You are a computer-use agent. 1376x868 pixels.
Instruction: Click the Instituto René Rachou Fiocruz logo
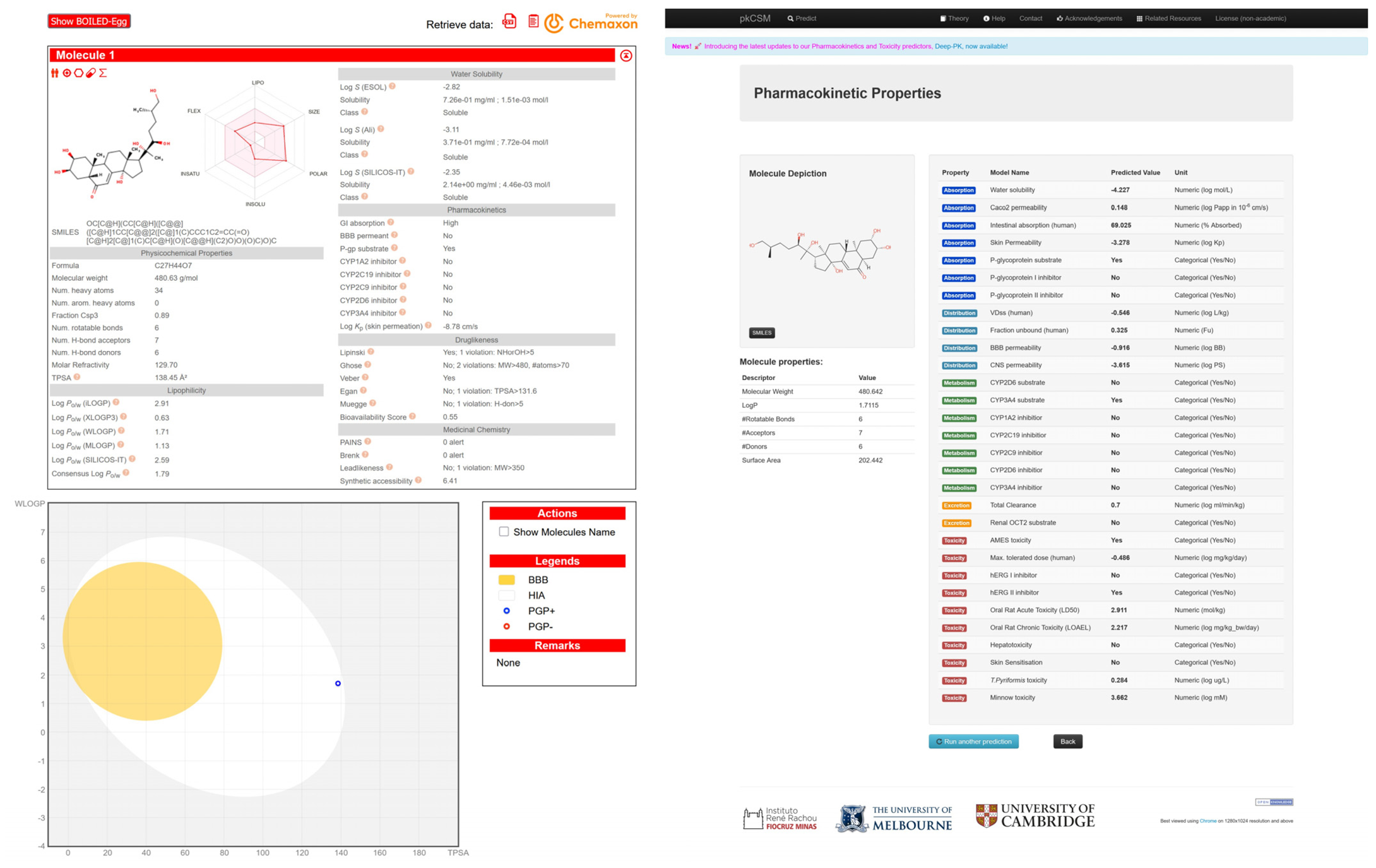[x=780, y=818]
